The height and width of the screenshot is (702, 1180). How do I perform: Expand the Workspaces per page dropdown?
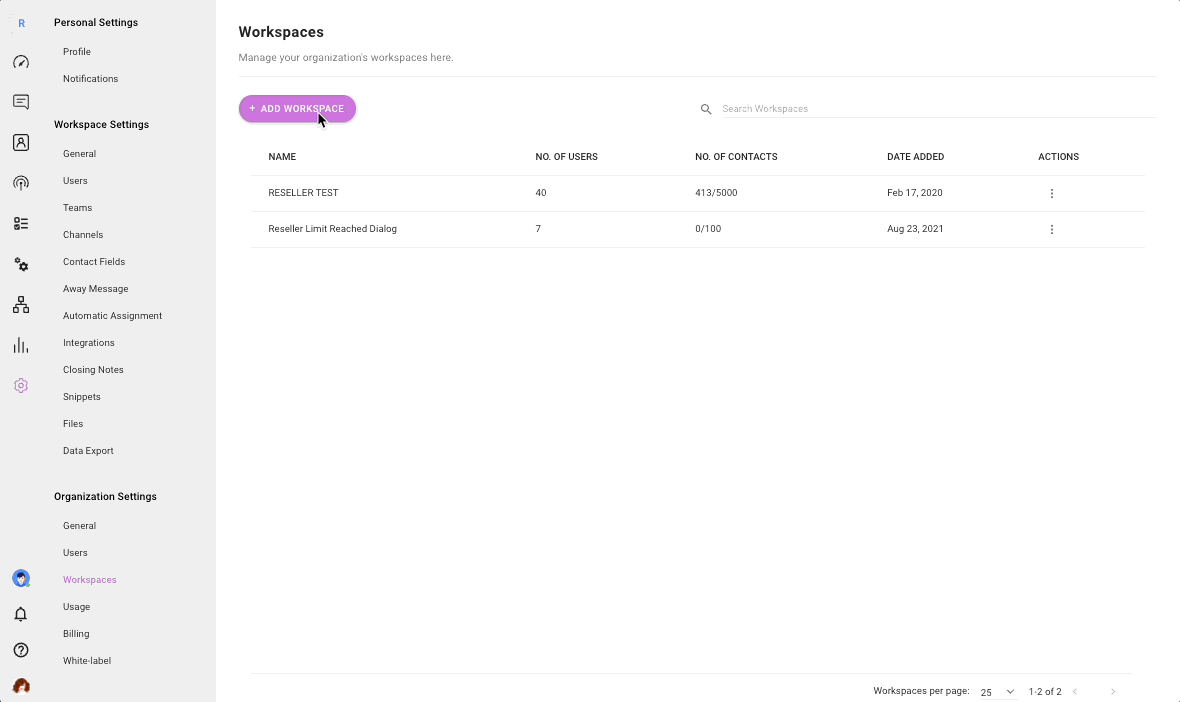[x=997, y=692]
